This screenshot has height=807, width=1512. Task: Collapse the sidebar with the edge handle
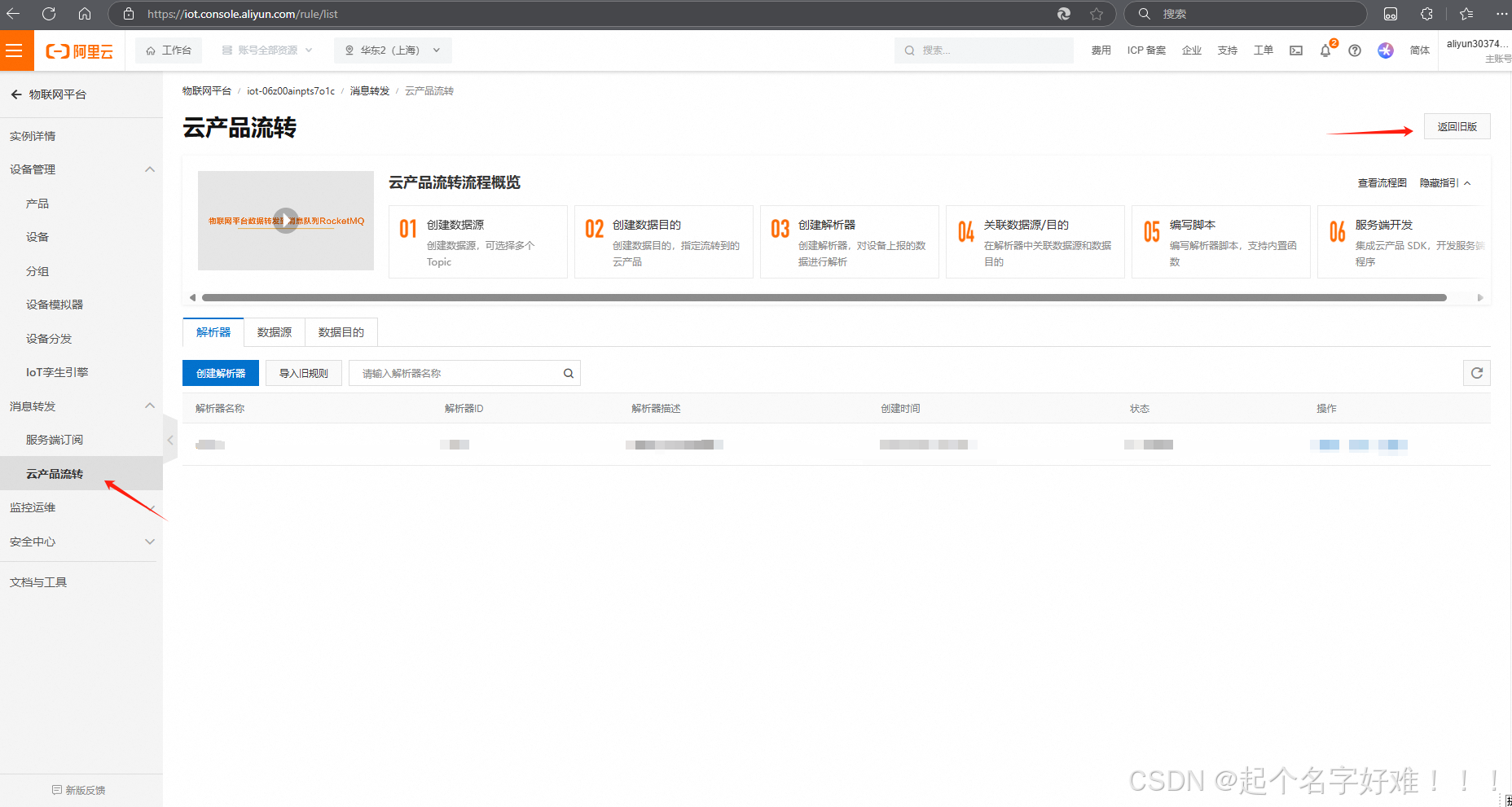tap(170, 440)
